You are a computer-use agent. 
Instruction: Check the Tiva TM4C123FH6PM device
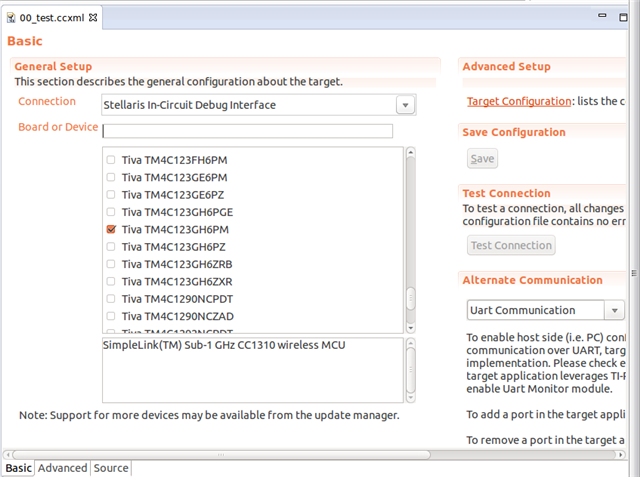coord(111,160)
